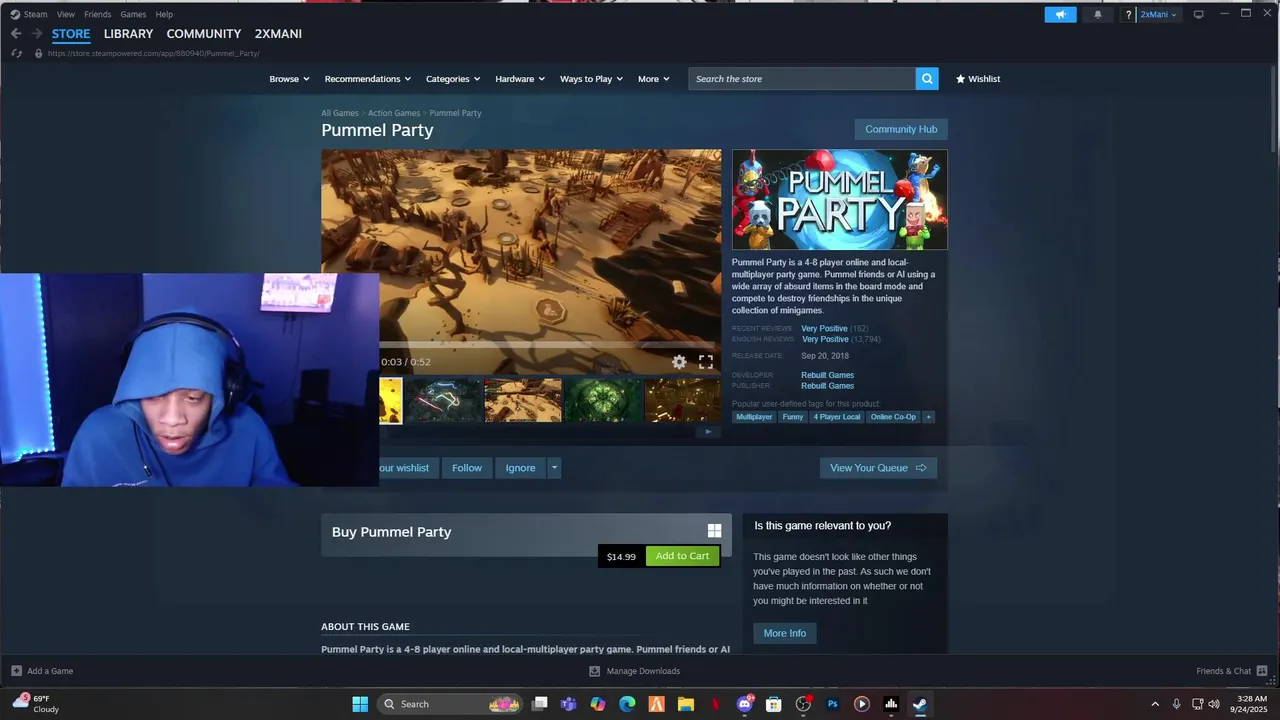Click the 4 Player Local tag
The height and width of the screenshot is (720, 1280).
[x=837, y=417]
